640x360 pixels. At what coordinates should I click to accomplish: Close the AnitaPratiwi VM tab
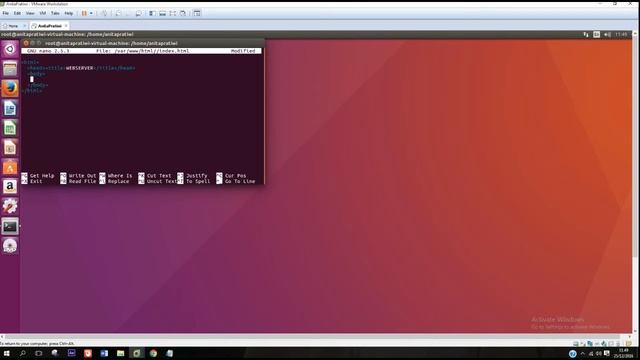66,26
